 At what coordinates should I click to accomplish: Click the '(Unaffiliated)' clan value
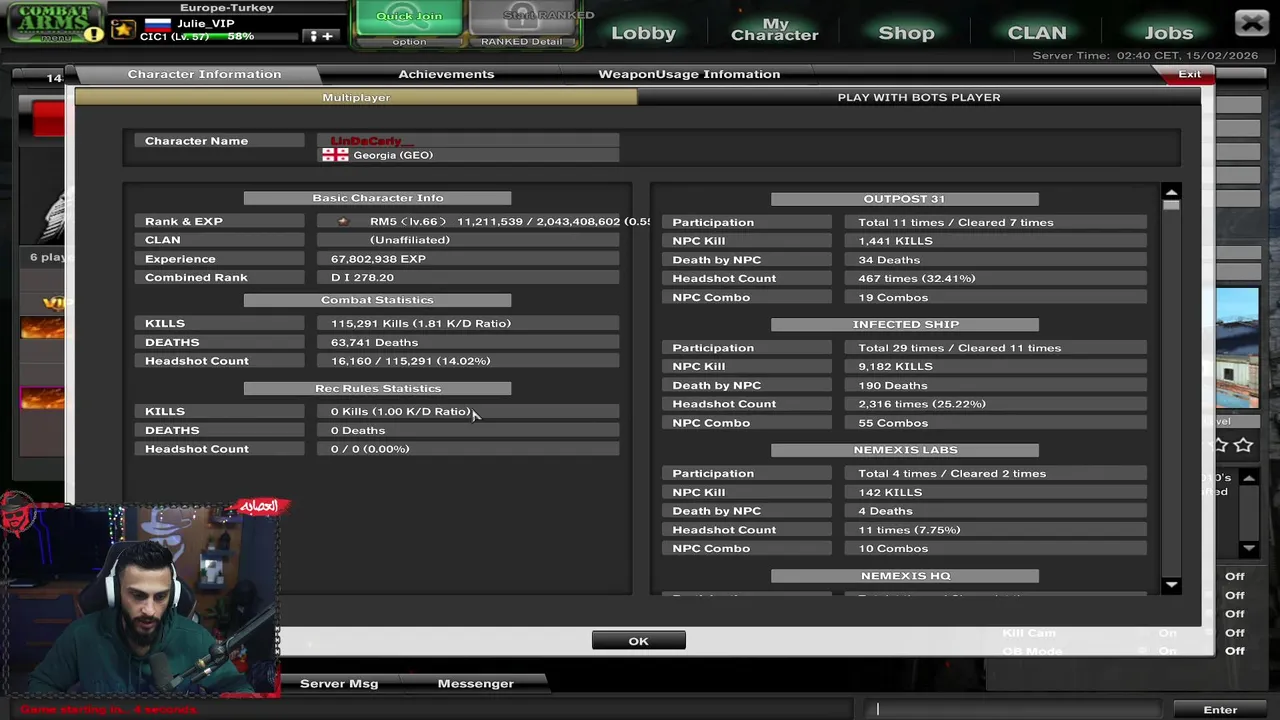point(410,240)
